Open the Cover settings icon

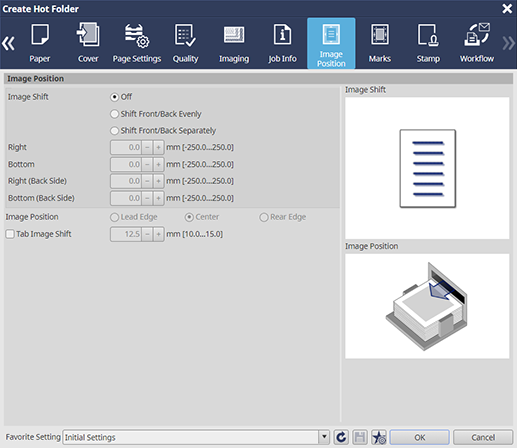(x=88, y=43)
